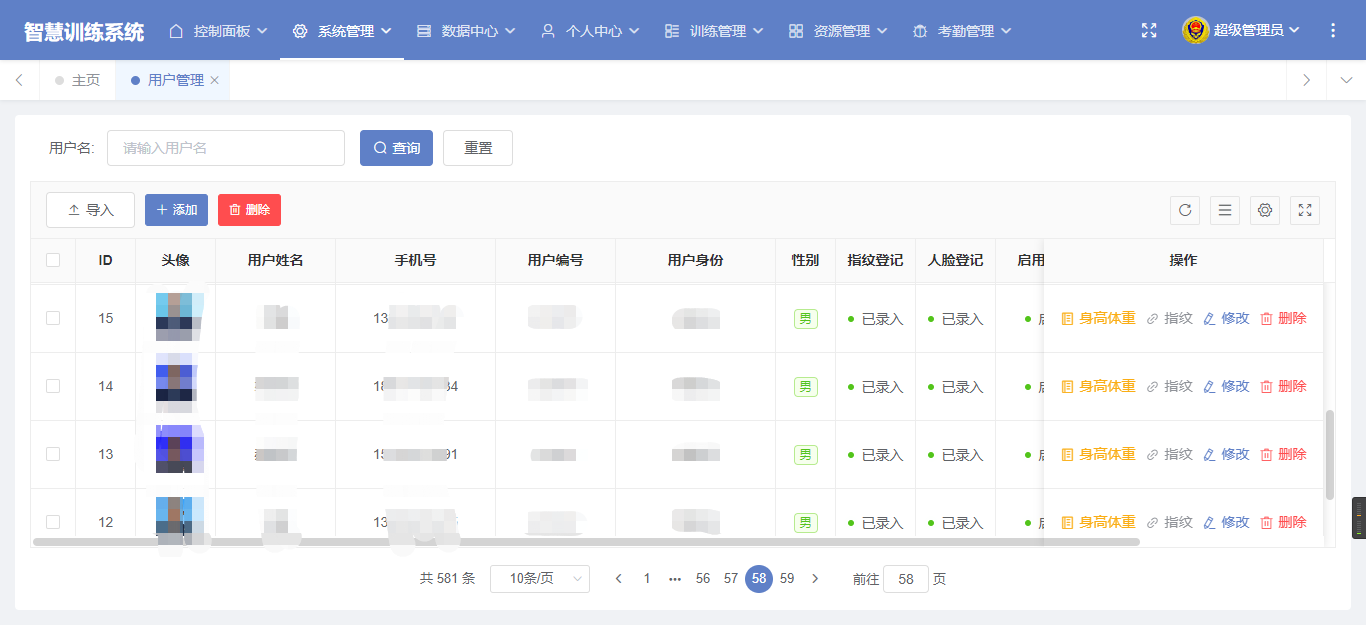Click the horizontal table scrollbar
The image size is (1366, 625).
[x=586, y=542]
